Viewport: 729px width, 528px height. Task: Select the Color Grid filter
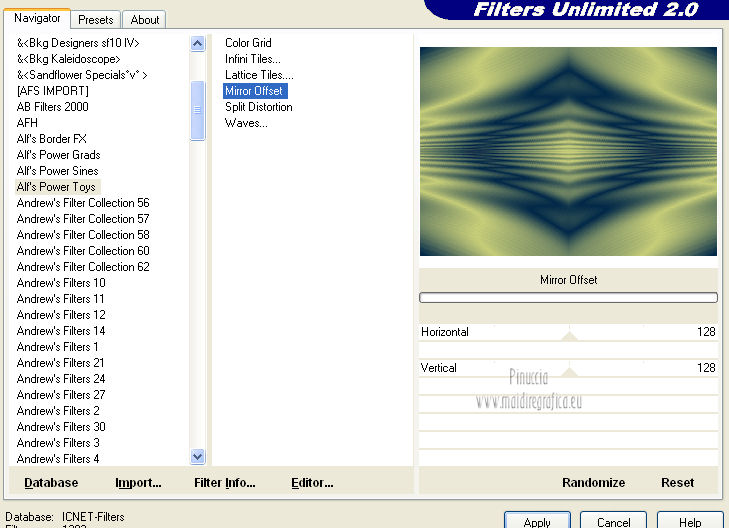[x=248, y=43]
